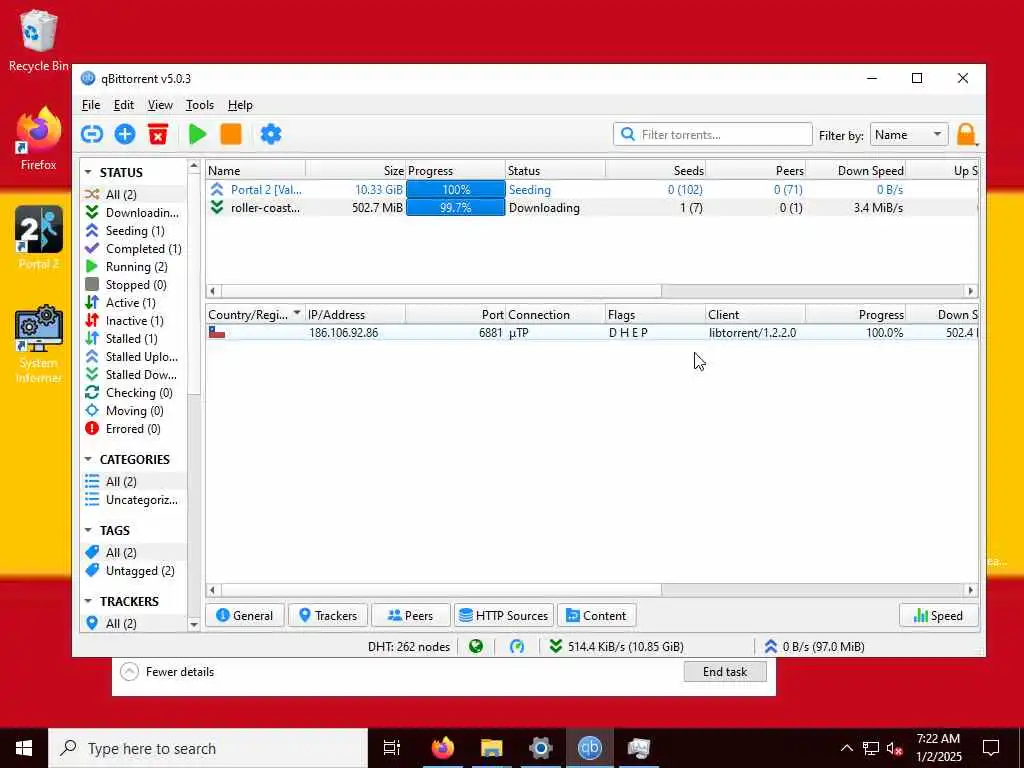
Task: Click the 99.7% progress bar
Action: pos(455,208)
